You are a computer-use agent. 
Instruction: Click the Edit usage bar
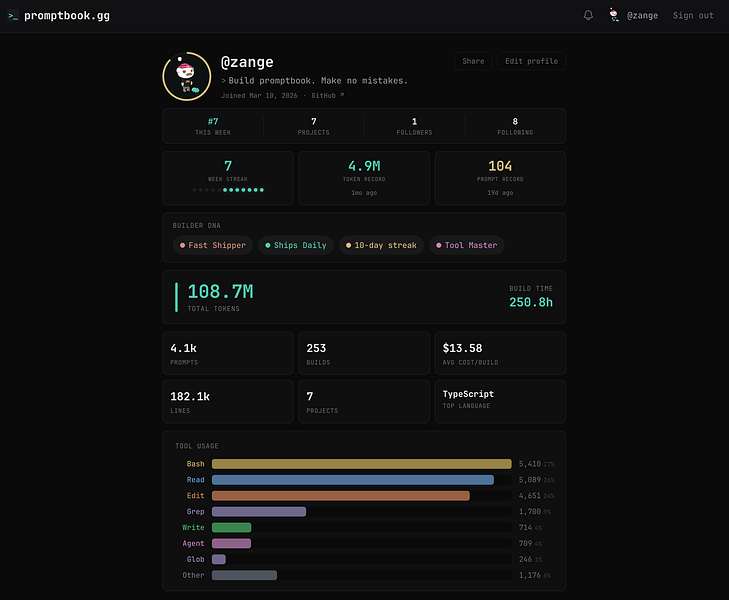[341, 495]
